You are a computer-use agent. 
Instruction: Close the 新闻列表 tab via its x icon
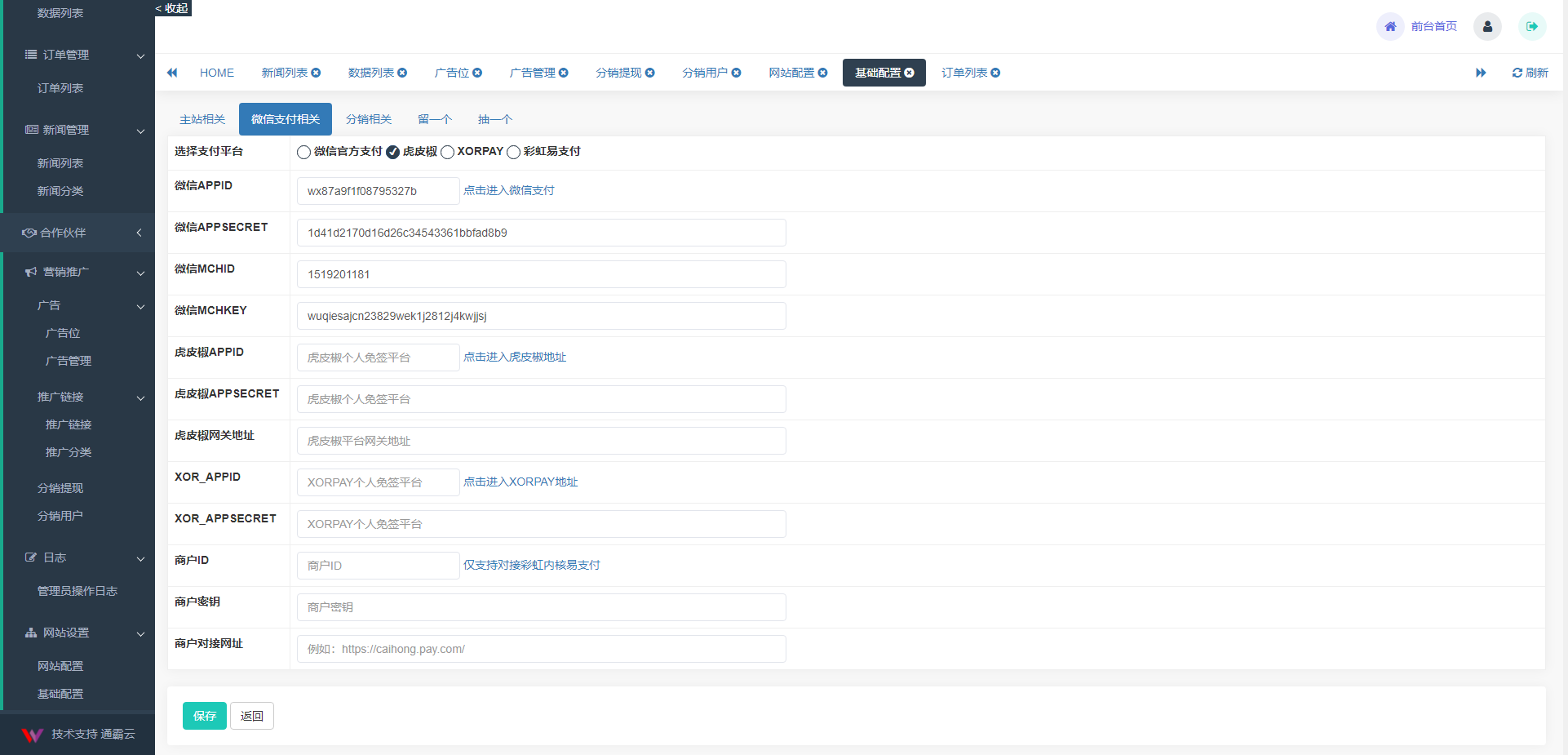point(316,73)
